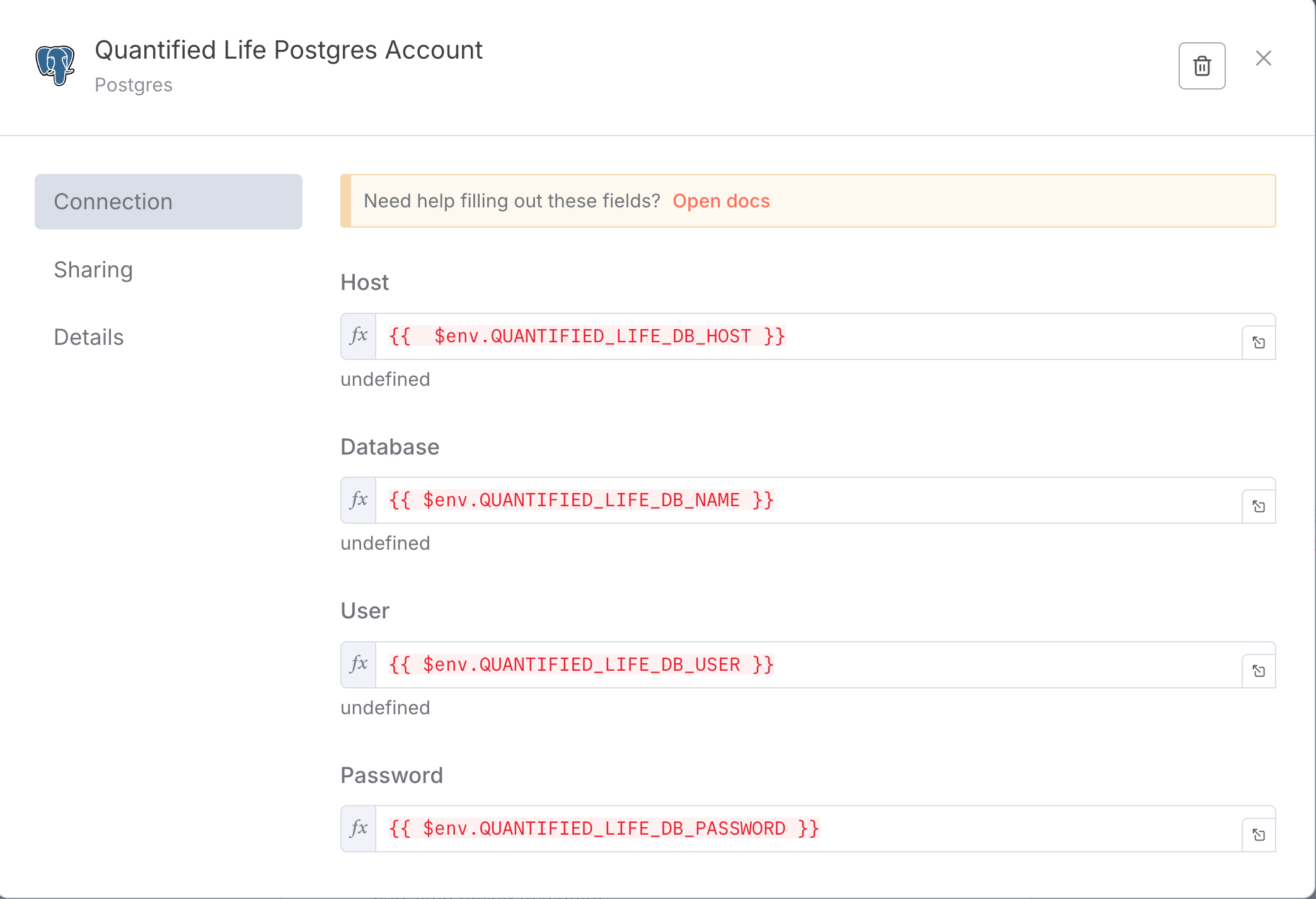Toggle the fx expression mode on Host field
Image resolution: width=1316 pixels, height=899 pixels.
tap(359, 336)
